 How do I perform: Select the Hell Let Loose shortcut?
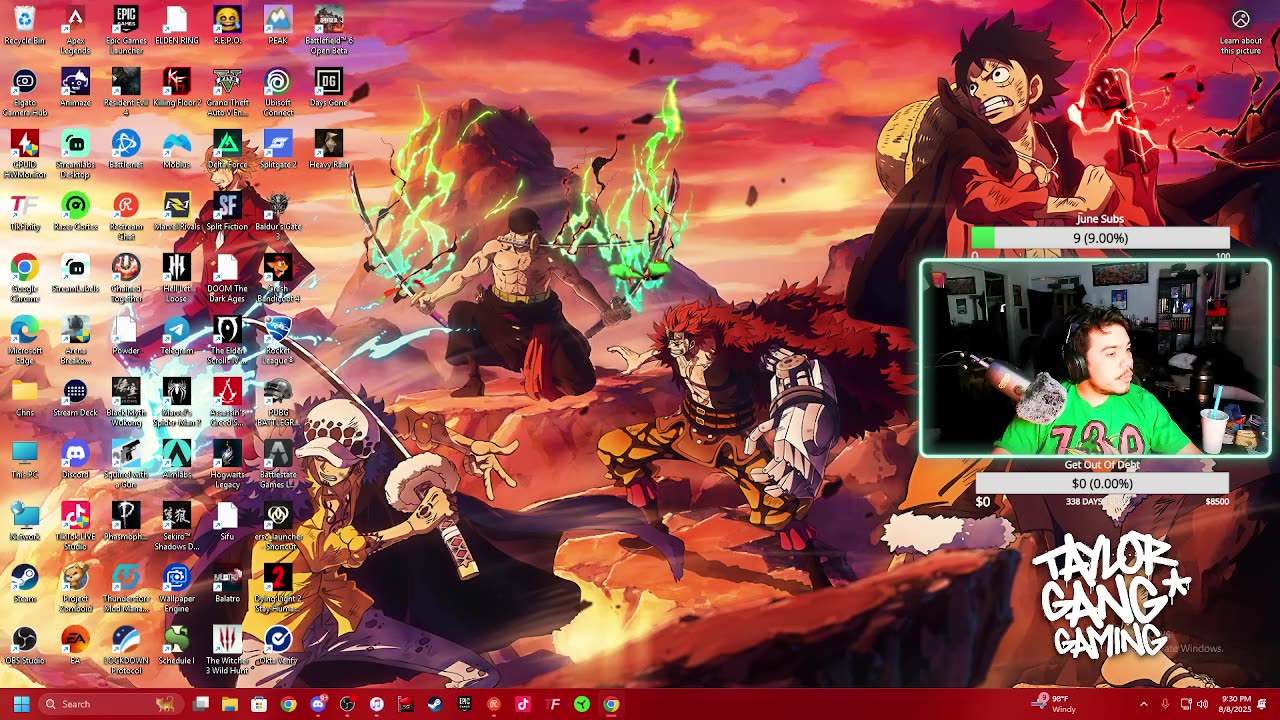click(177, 278)
